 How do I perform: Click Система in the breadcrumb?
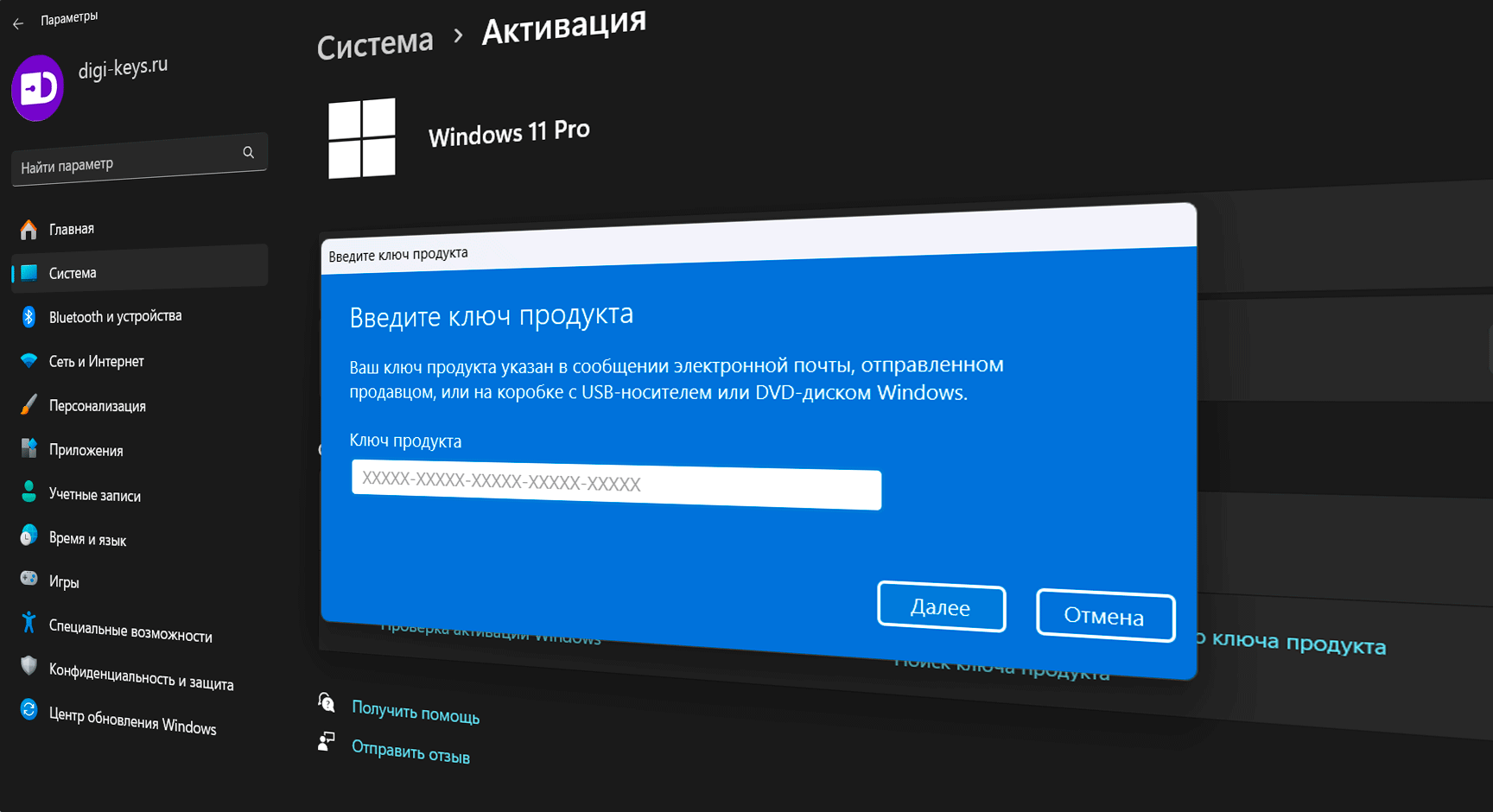point(375,42)
